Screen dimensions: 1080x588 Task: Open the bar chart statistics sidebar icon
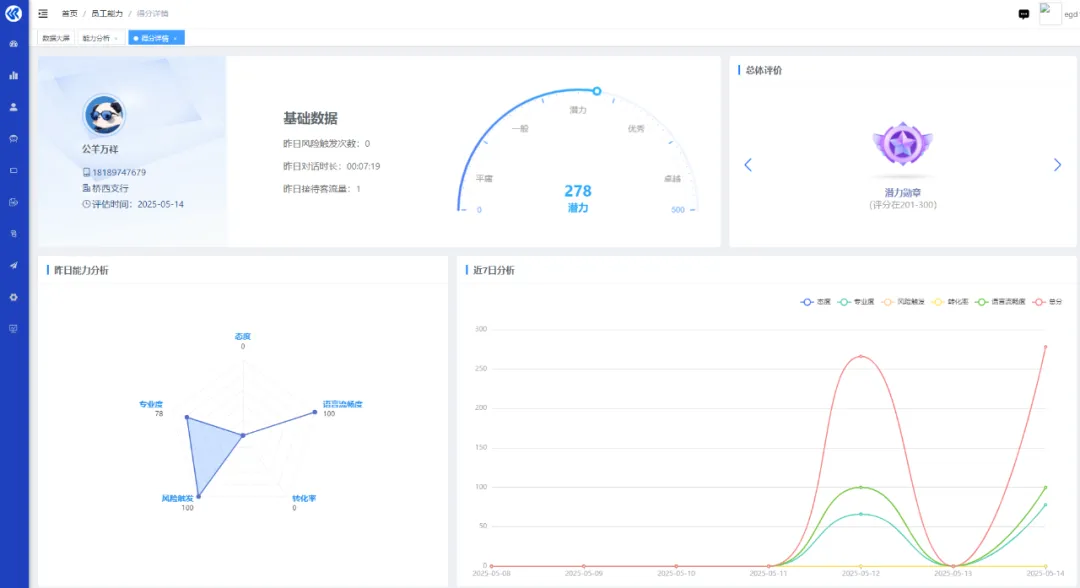[14, 75]
